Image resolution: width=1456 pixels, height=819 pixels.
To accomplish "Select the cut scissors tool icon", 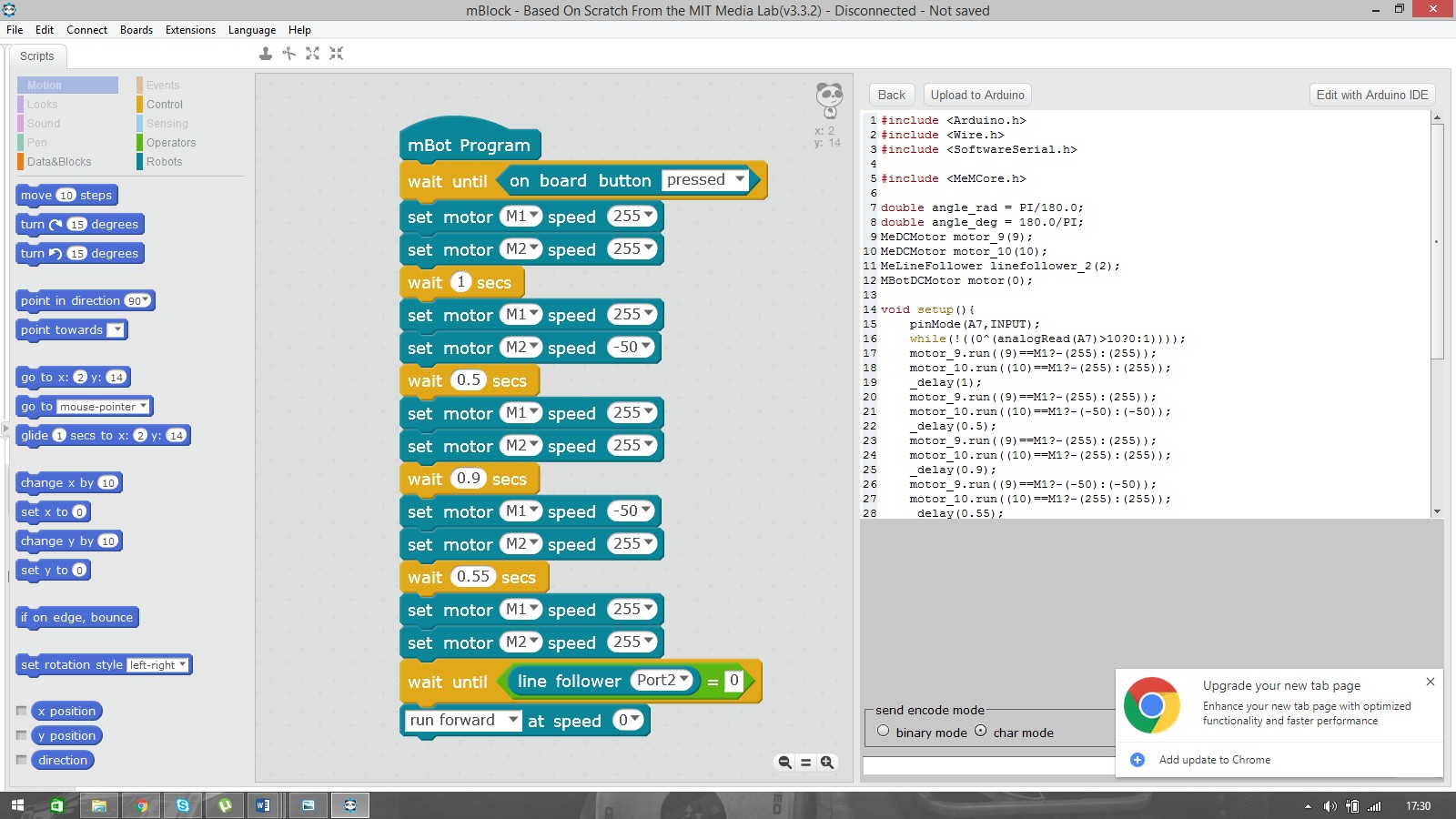I will [288, 54].
